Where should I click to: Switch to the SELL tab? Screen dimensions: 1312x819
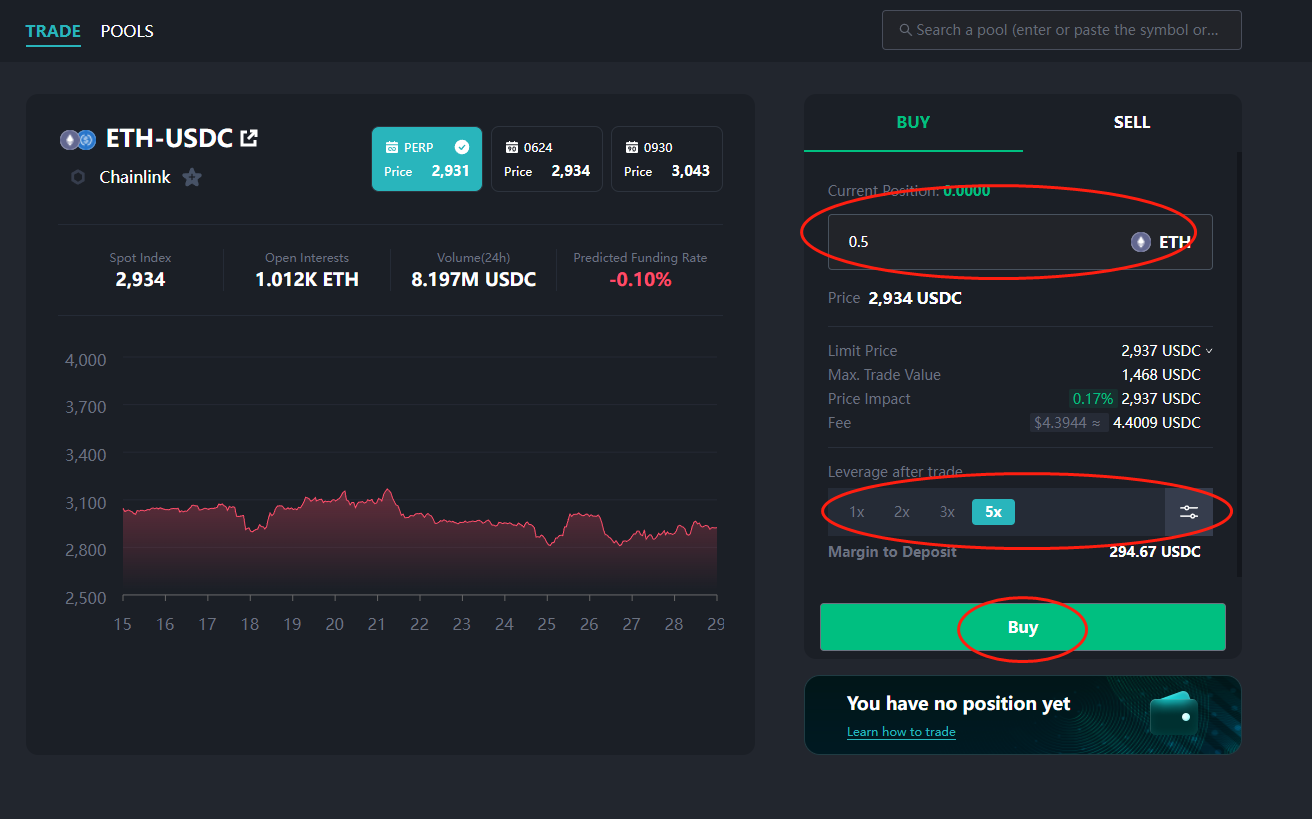pos(1131,122)
